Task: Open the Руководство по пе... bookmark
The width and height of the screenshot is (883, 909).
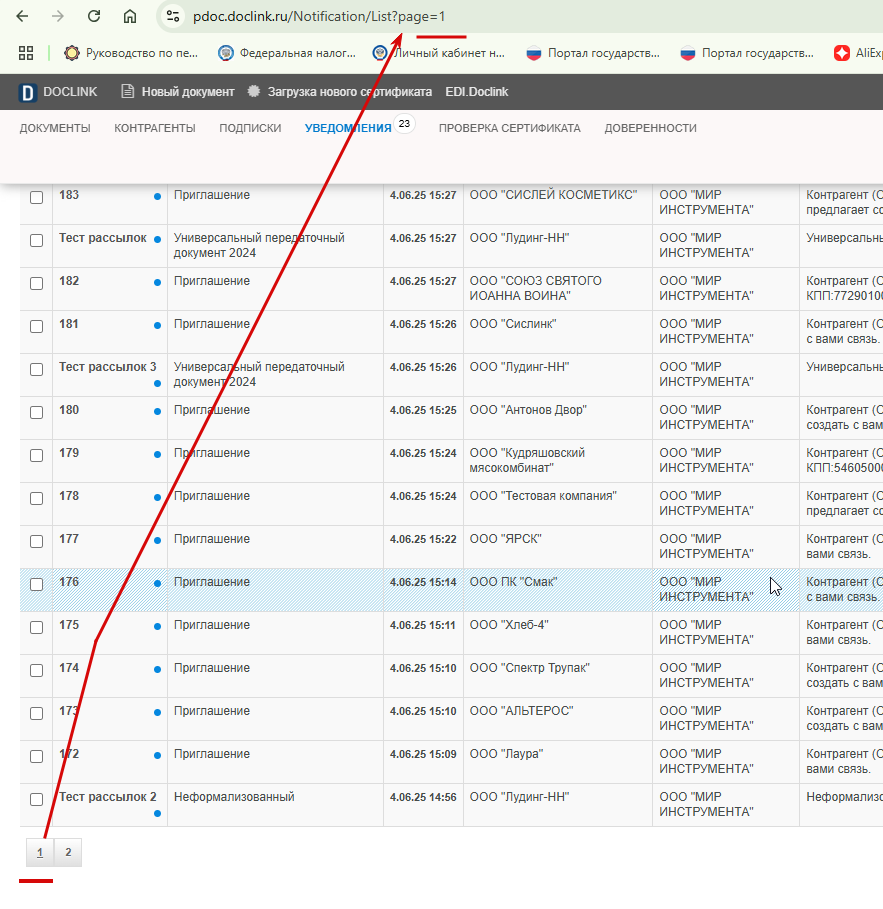Action: 131,53
